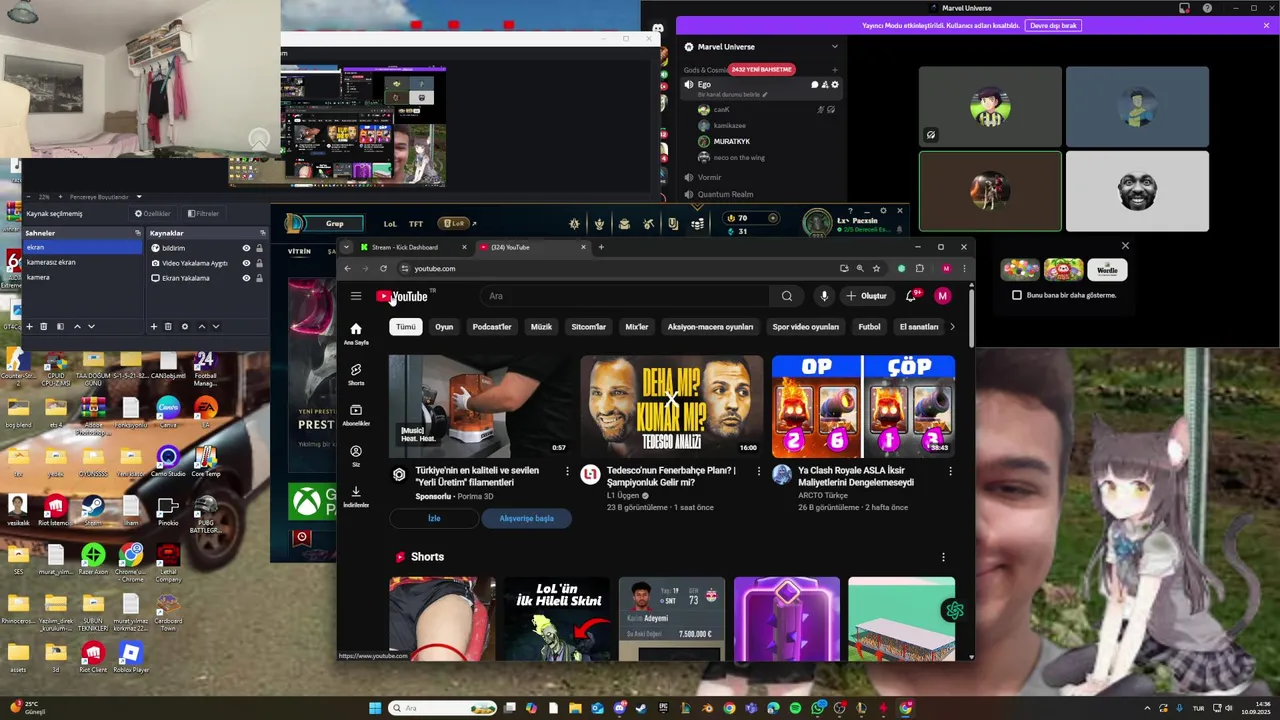Toggle visibility of Ekran Yakalama source
1280x720 pixels.
(x=246, y=278)
